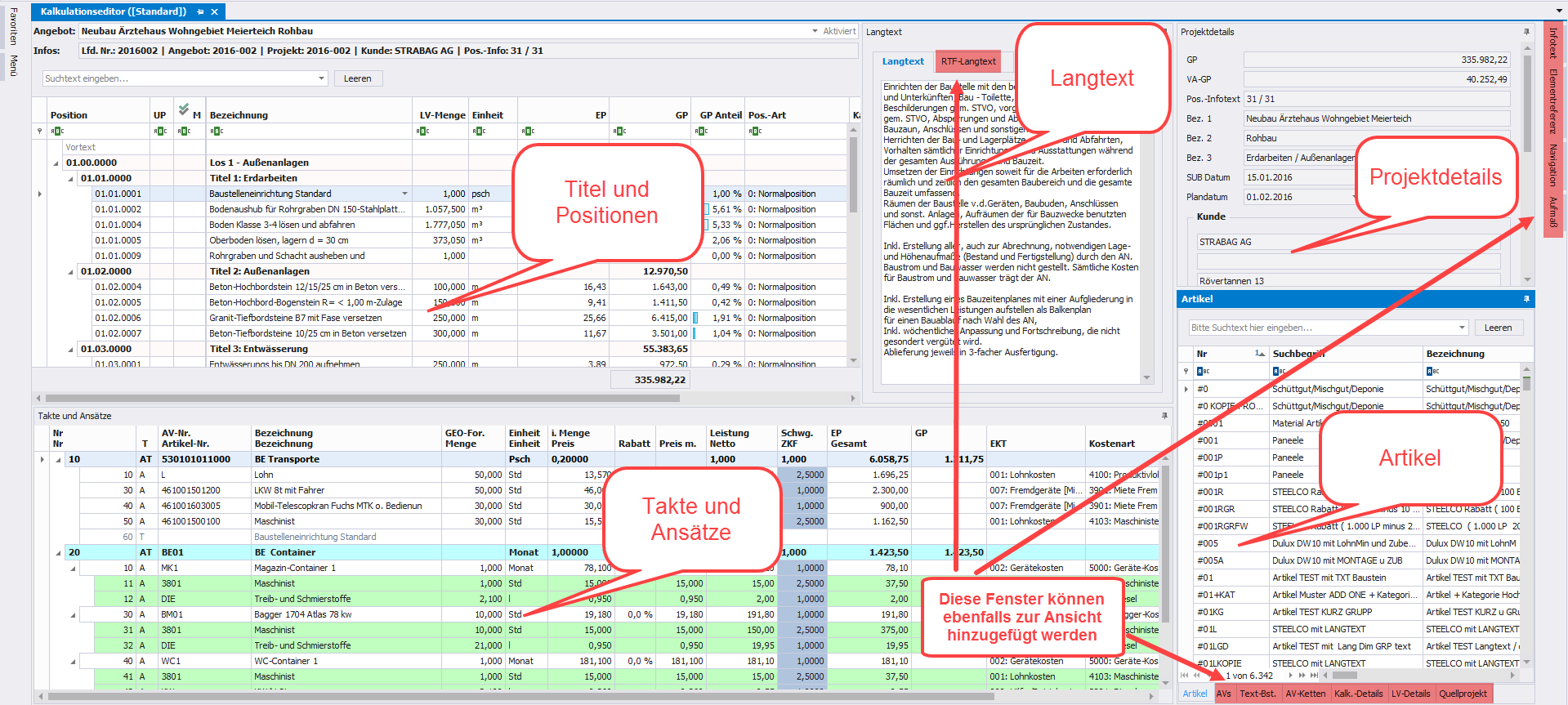Open the Artikel search text dropdown

tap(1462, 328)
